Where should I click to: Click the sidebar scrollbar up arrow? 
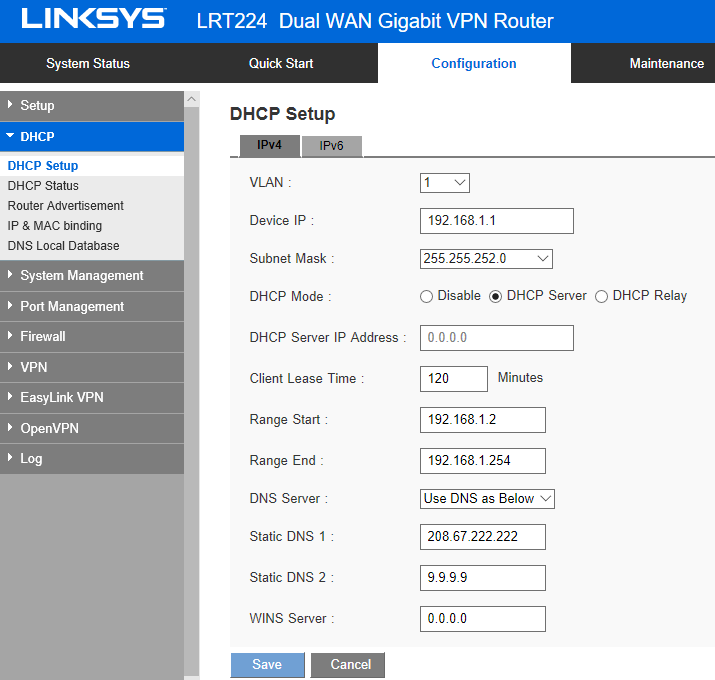(x=192, y=99)
